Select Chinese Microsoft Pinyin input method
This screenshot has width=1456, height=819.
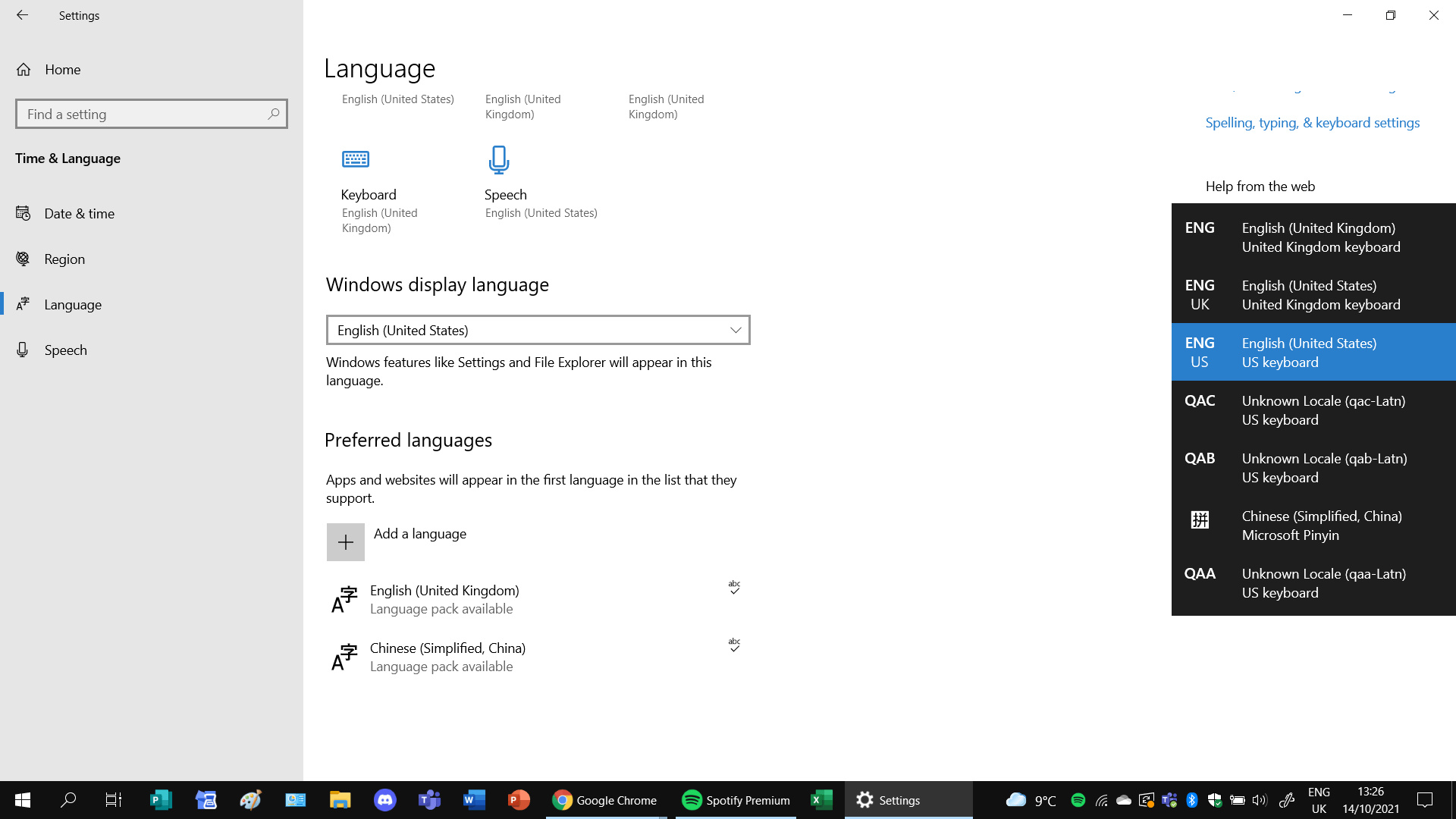point(1313,526)
